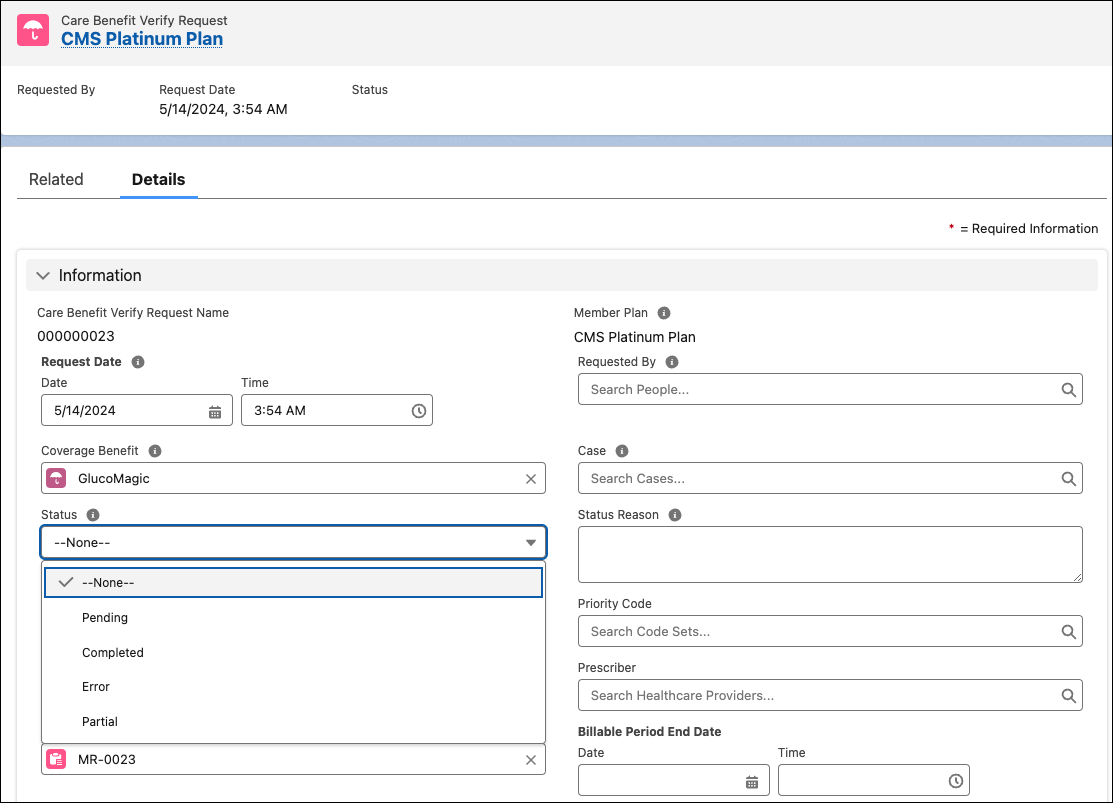Image resolution: width=1113 pixels, height=803 pixels.
Task: Click the Coverage Benefit info icon
Action: 155,451
